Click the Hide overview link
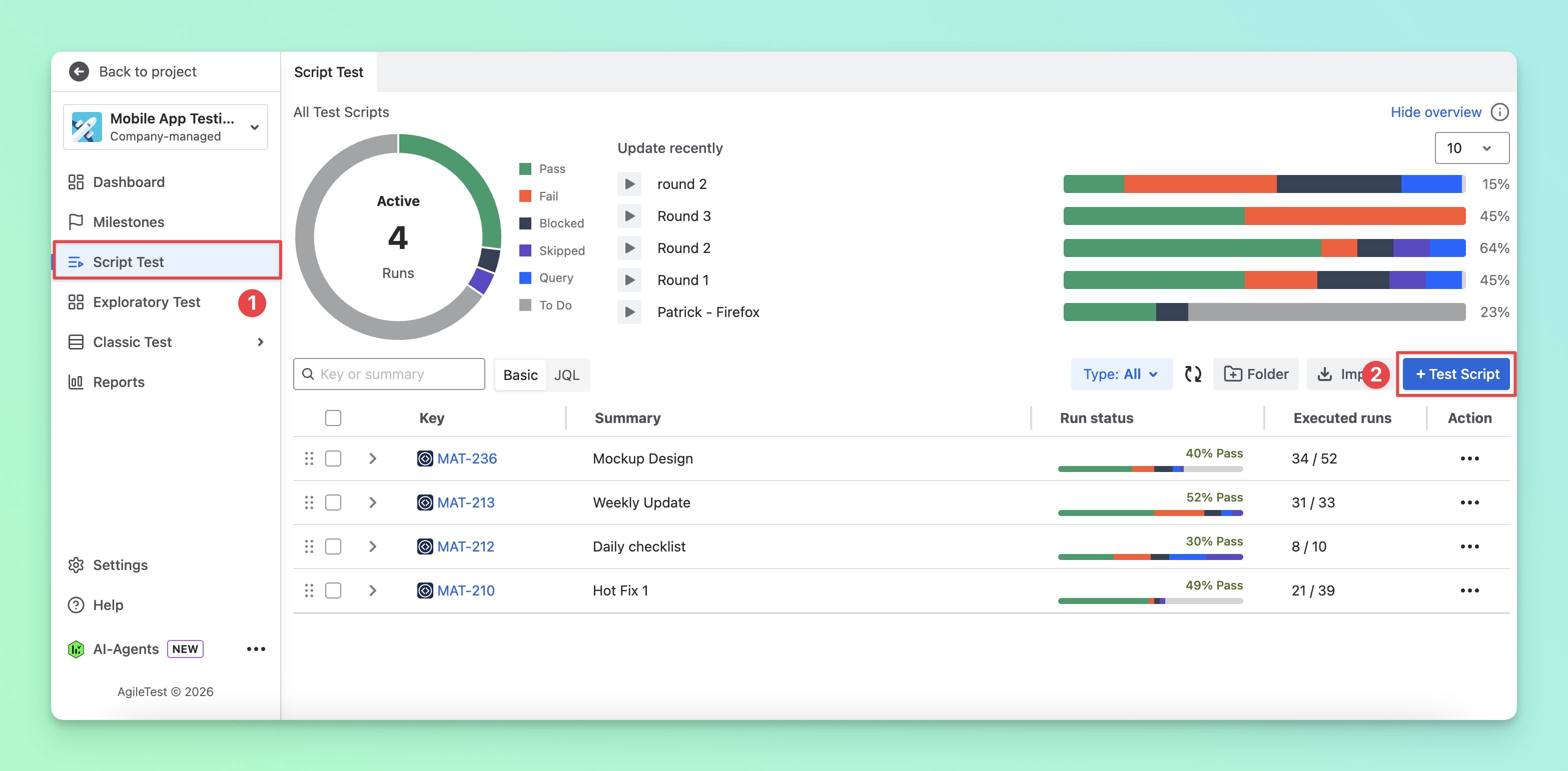1568x771 pixels. click(1435, 112)
